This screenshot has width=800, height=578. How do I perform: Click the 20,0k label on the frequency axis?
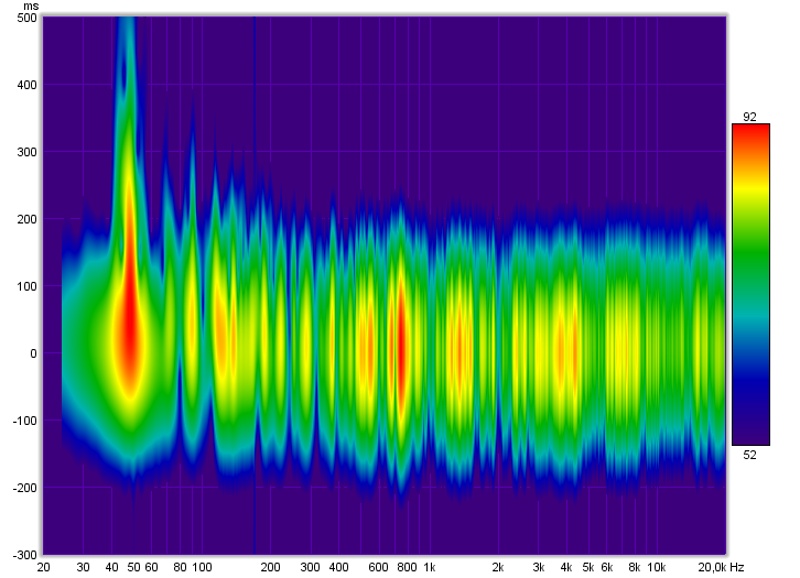pos(711,567)
